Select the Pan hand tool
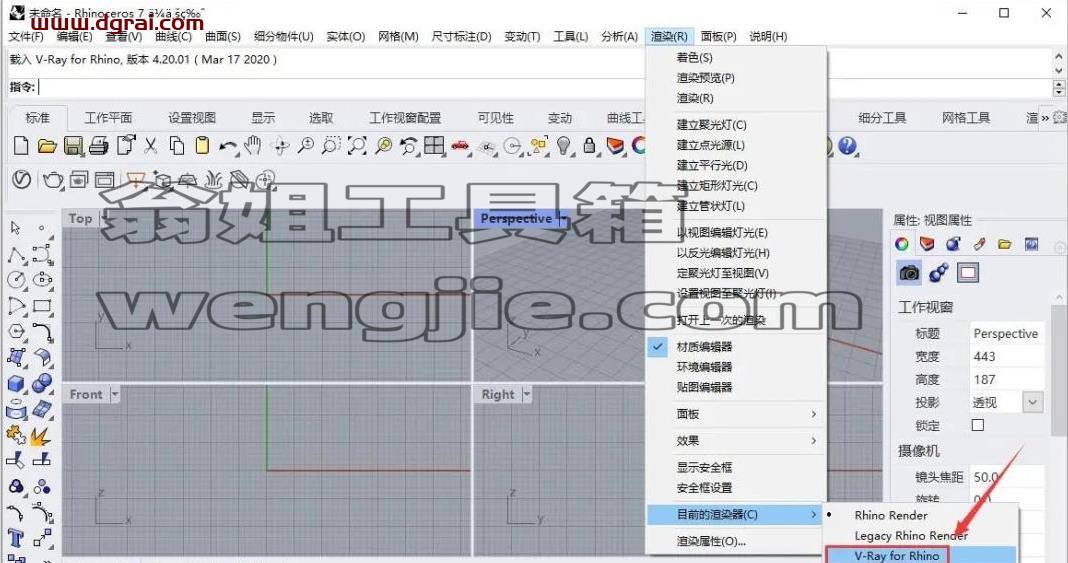The image size is (1068, 563). click(253, 146)
